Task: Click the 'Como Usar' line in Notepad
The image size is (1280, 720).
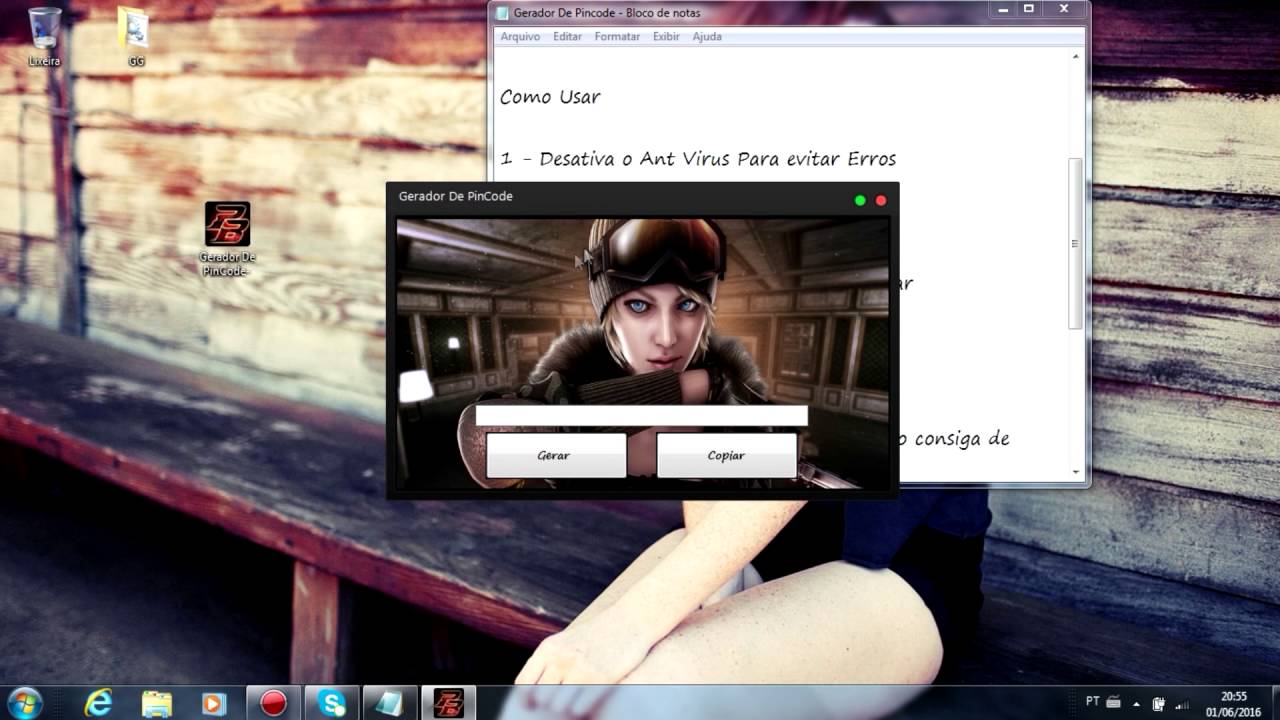Action: 550,97
